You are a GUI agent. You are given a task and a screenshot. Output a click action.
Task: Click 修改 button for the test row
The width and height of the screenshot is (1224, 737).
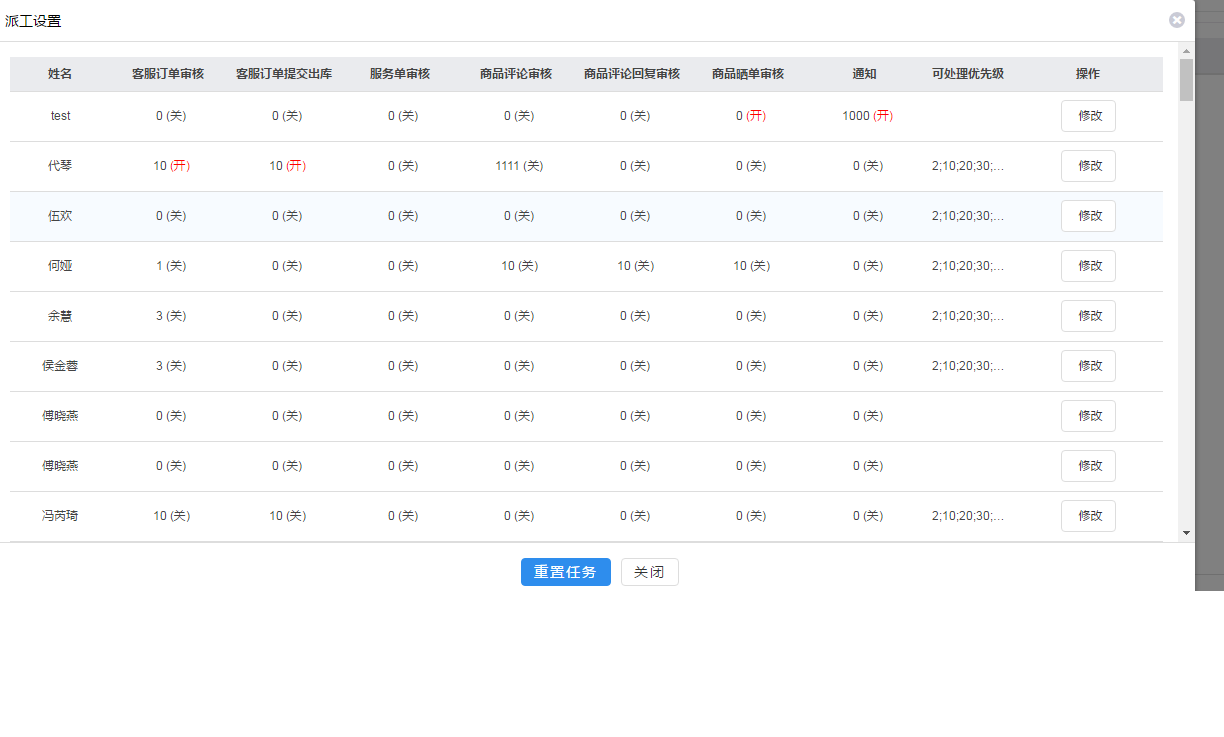(1088, 116)
